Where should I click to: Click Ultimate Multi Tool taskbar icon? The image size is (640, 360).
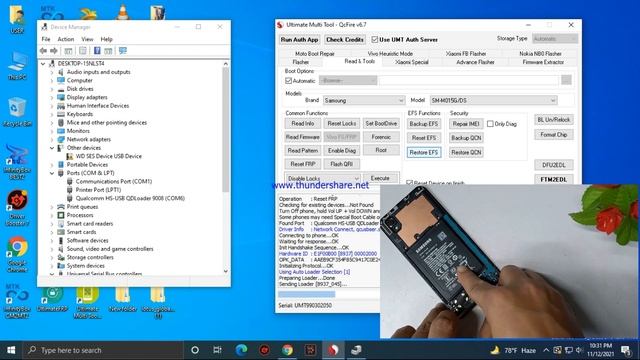[333, 350]
